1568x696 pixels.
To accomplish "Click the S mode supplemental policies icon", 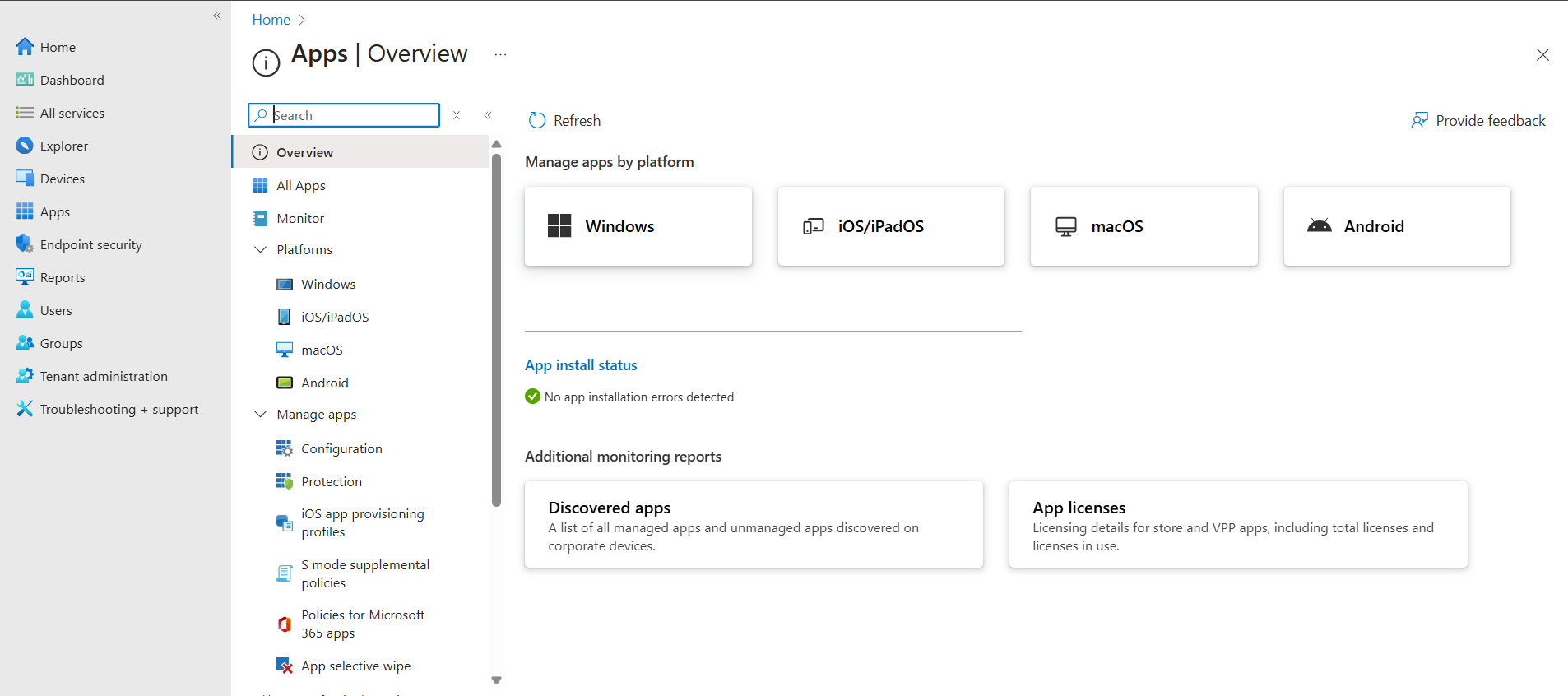I will (x=285, y=573).
